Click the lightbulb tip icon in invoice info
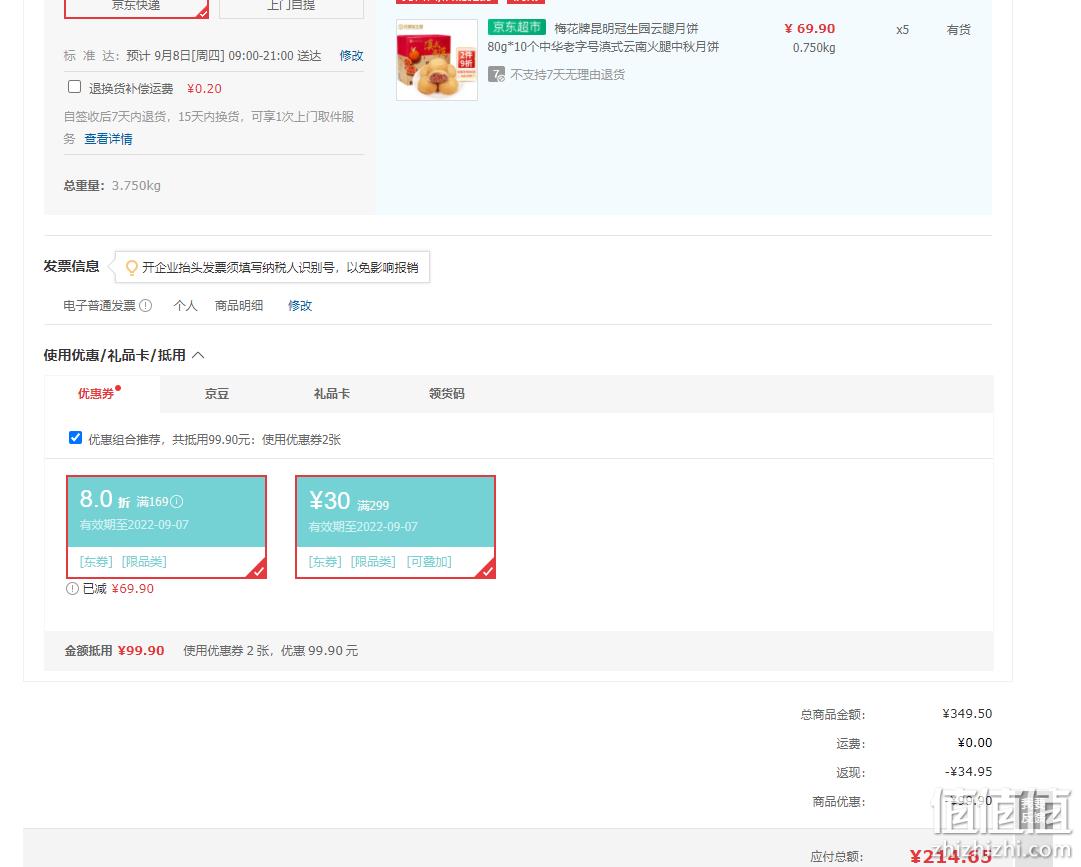1081x867 pixels. (131, 267)
